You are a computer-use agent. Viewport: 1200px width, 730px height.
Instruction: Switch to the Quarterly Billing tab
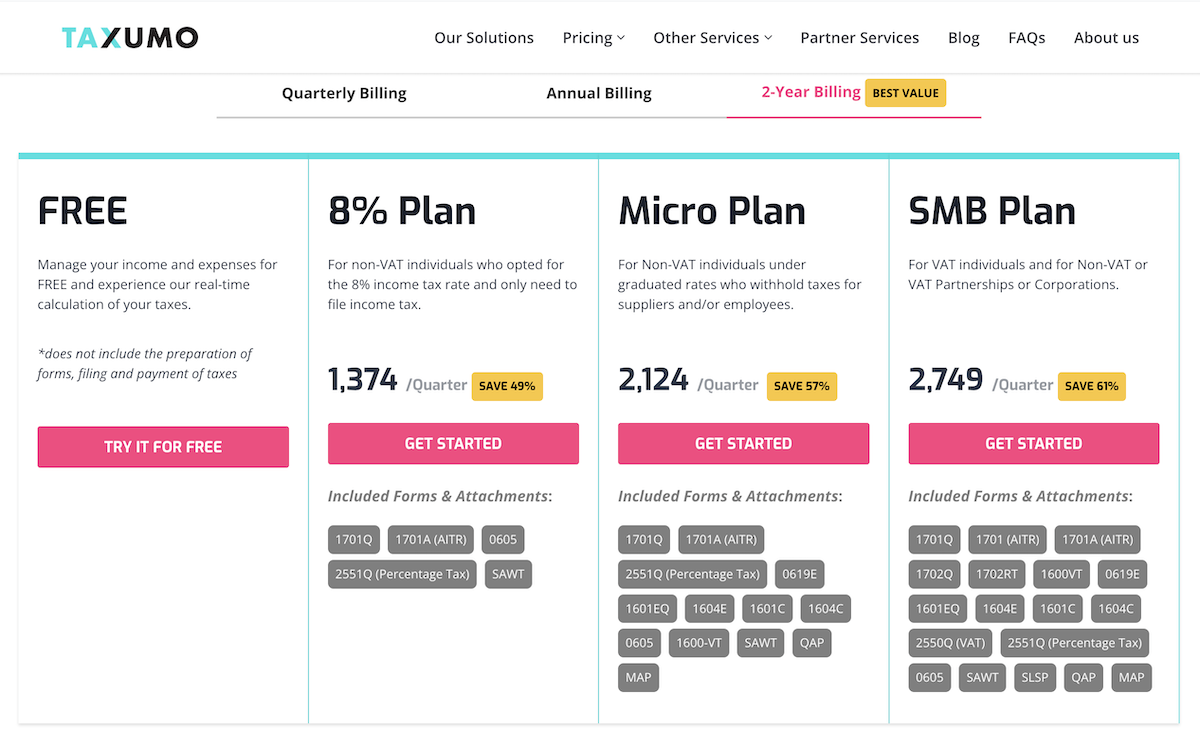[x=344, y=92]
